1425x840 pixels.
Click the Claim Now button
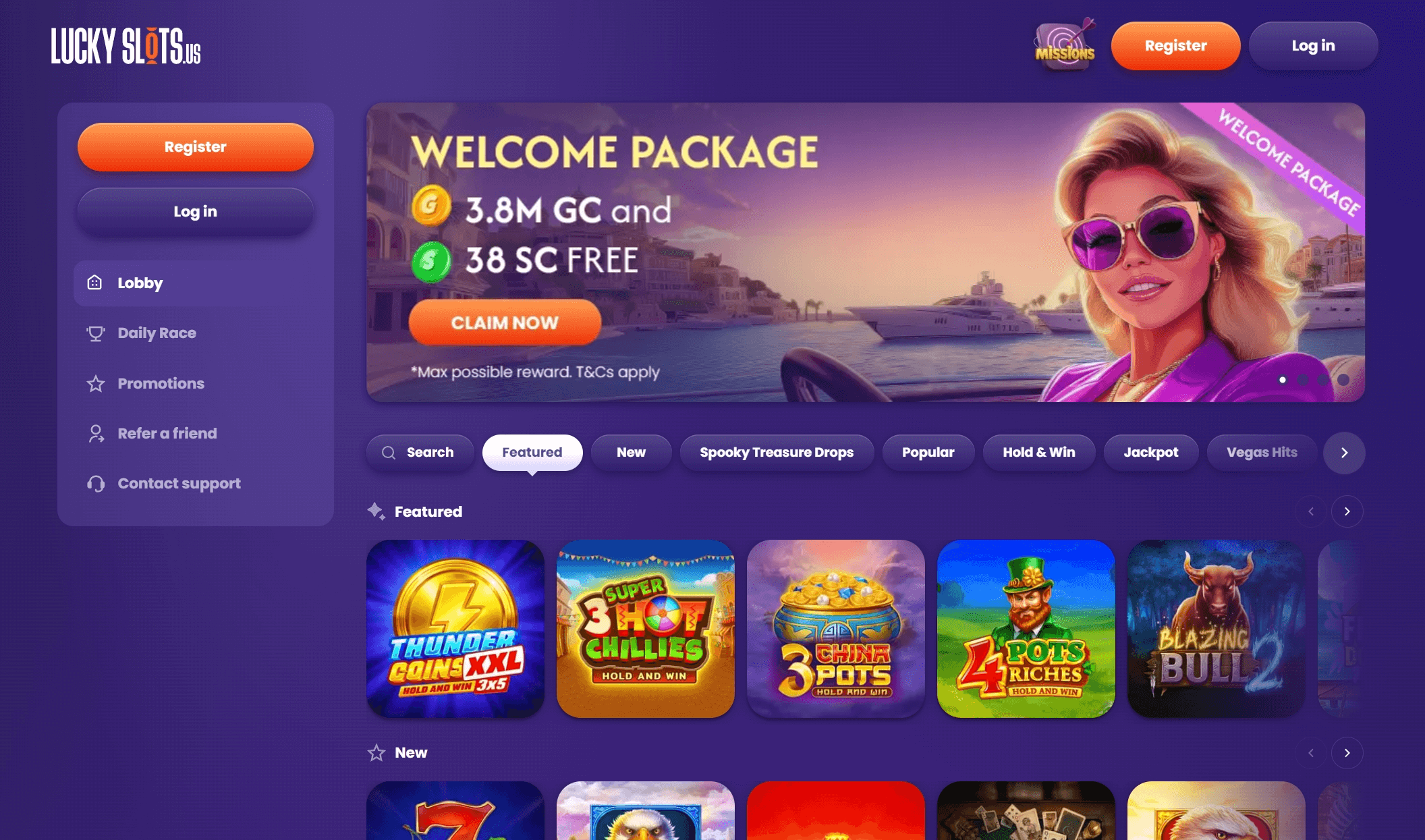[x=505, y=323]
